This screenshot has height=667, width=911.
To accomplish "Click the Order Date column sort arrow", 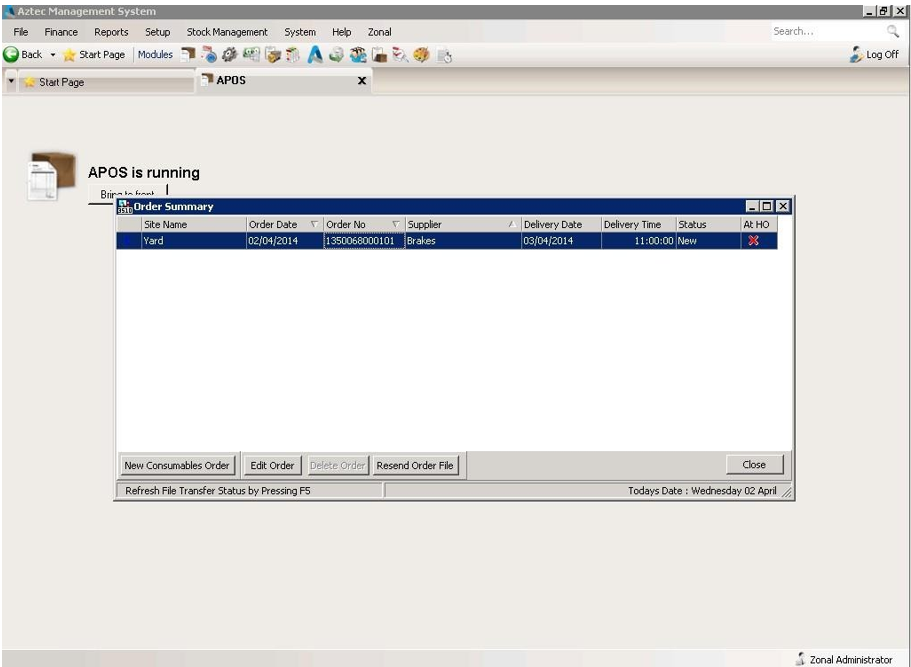I will pos(314,225).
